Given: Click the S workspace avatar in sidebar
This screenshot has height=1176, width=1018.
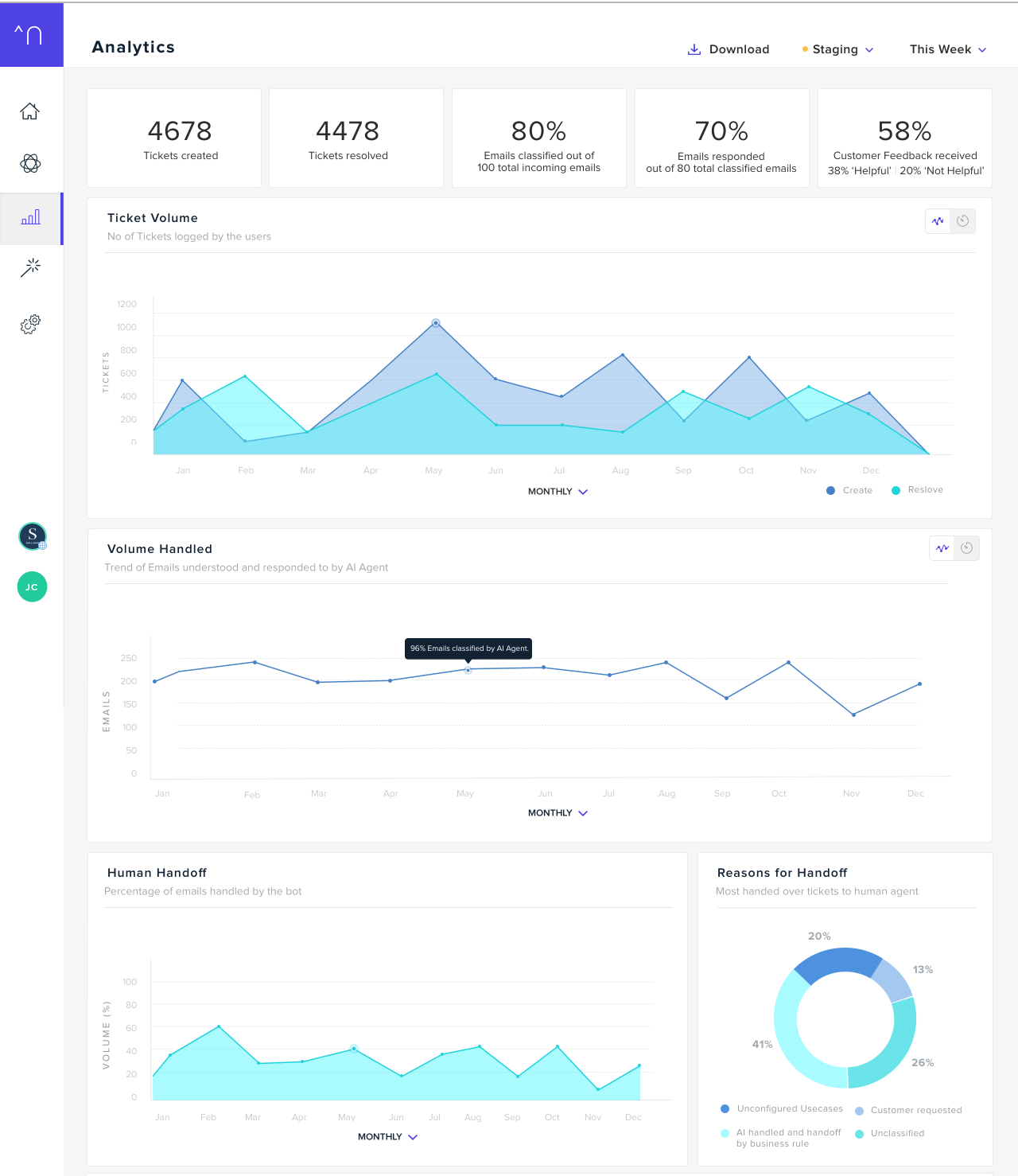Looking at the screenshot, I should click(32, 536).
